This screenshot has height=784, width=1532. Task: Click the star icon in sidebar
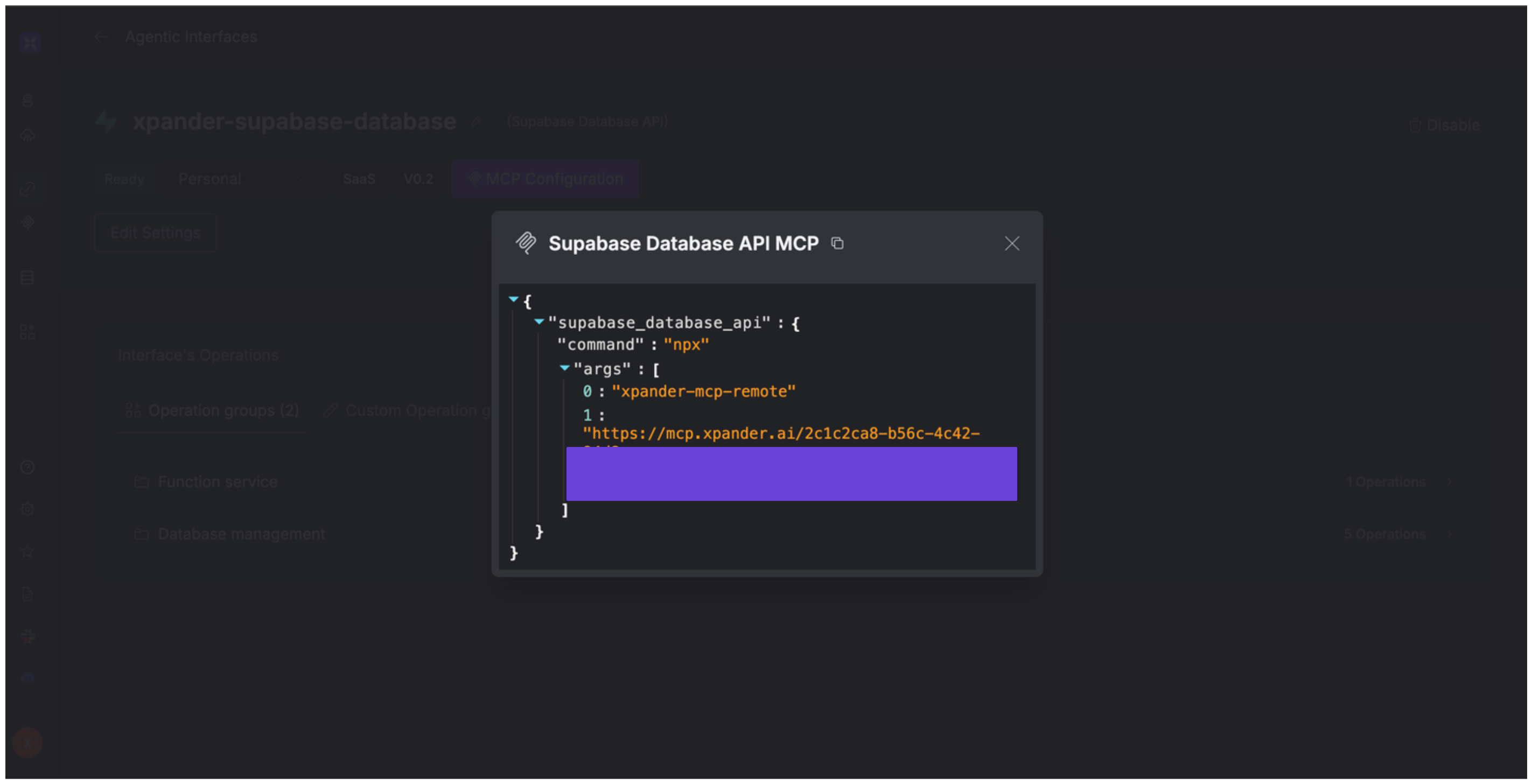27,551
